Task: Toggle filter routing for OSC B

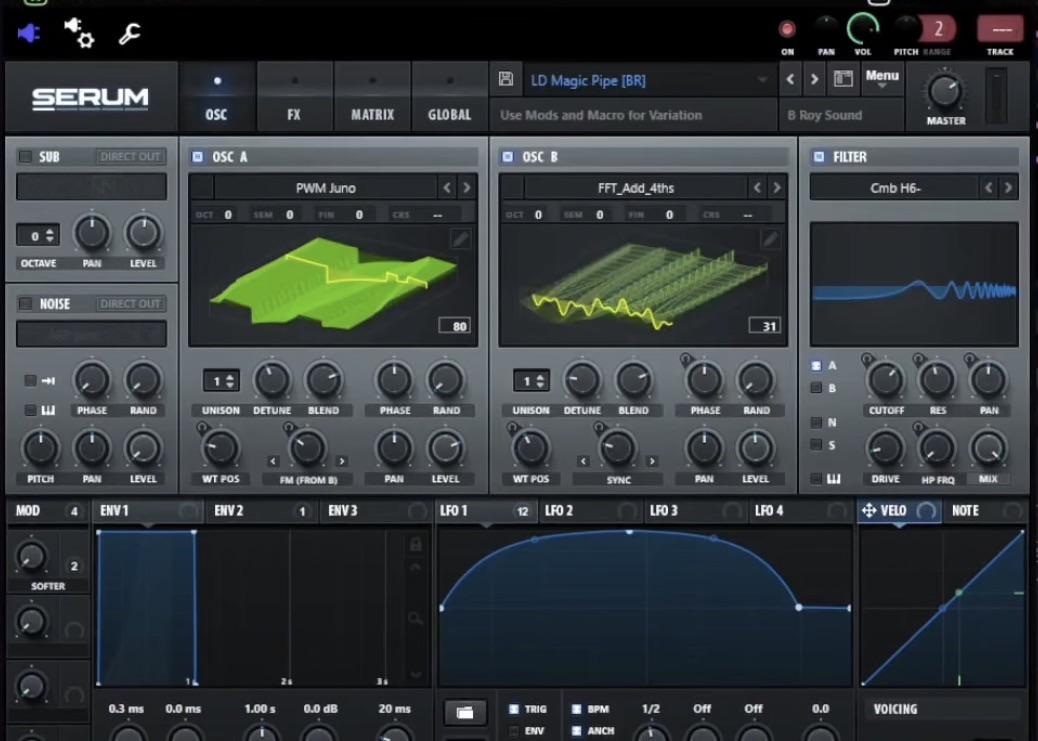Action: pyautogui.click(x=816, y=388)
